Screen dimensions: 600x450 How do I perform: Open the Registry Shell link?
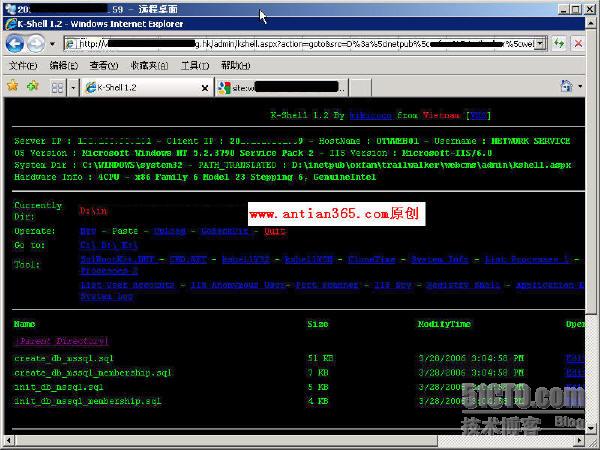[x=463, y=285]
